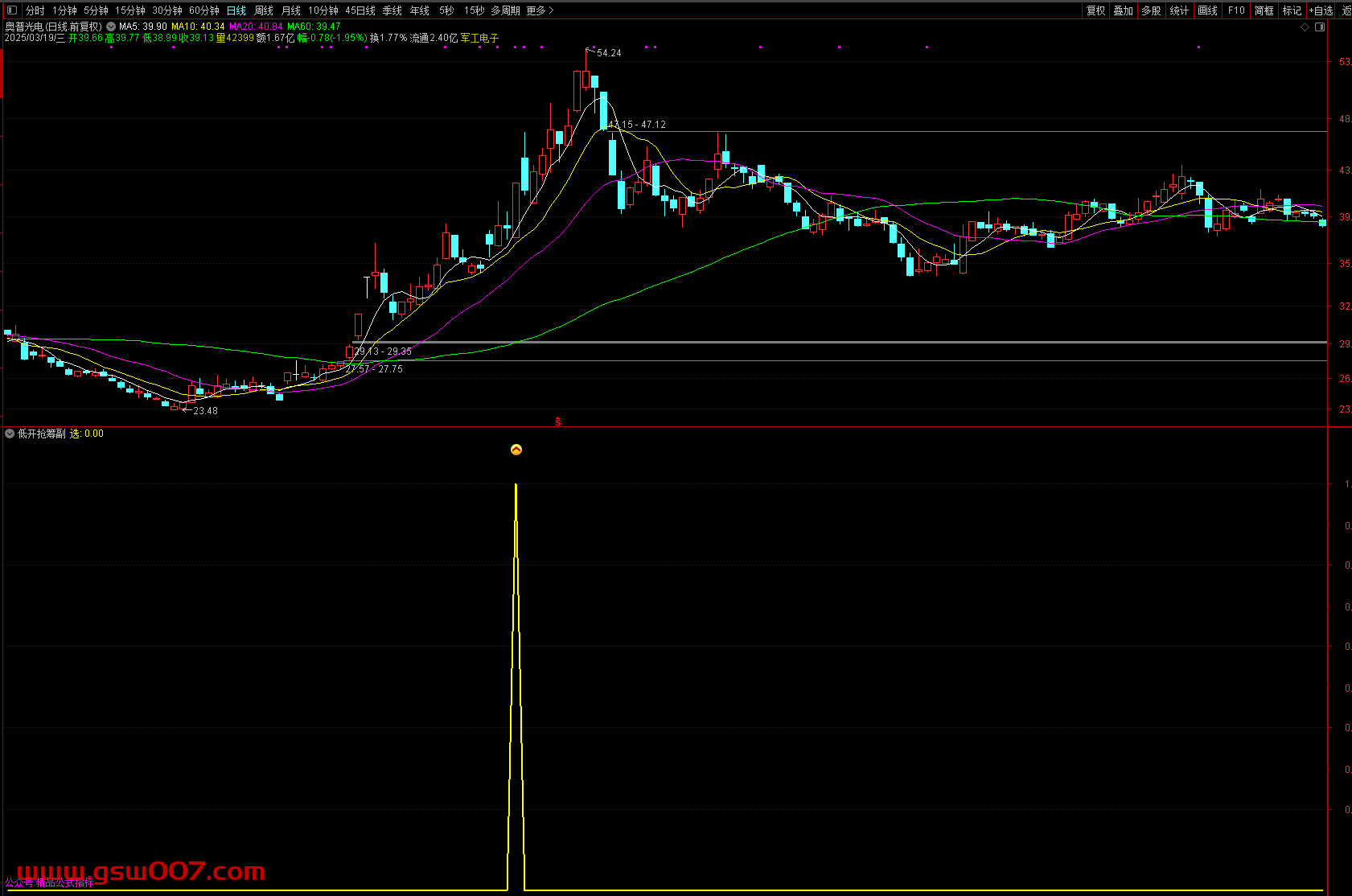Click the 军工电子 sector link
This screenshot has height=896, width=1352.
coord(480,38)
